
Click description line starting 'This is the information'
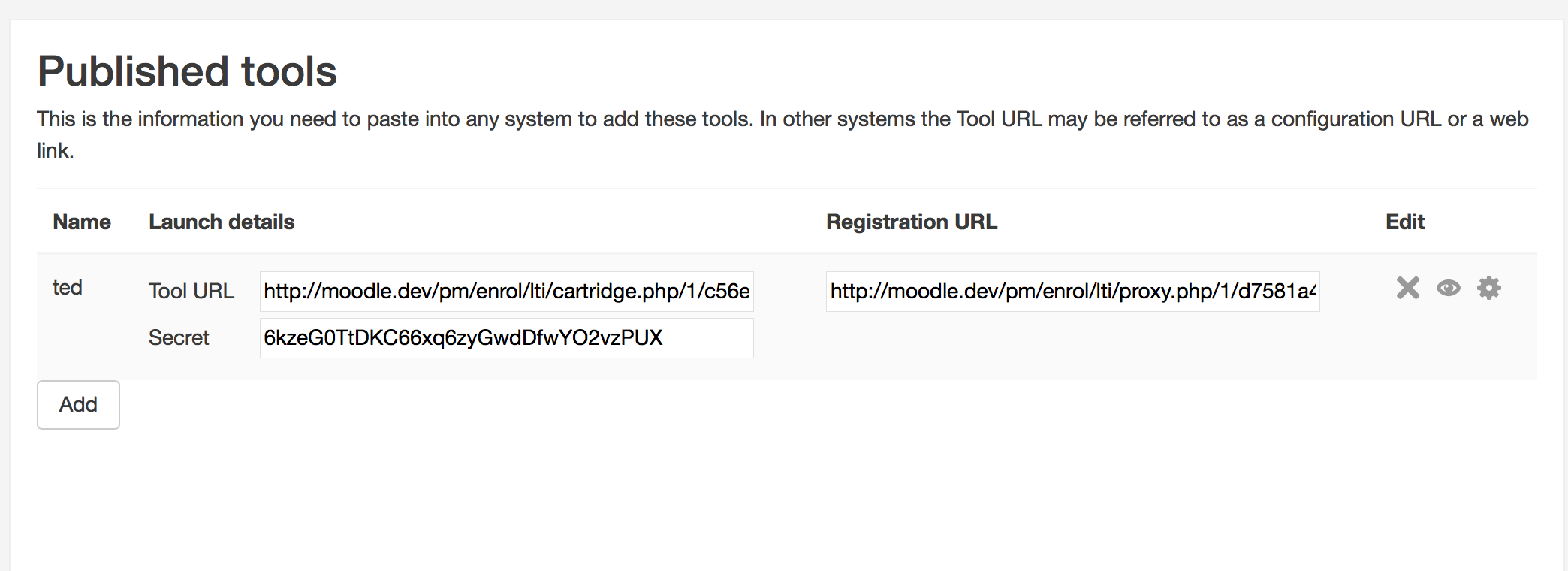pos(782,119)
